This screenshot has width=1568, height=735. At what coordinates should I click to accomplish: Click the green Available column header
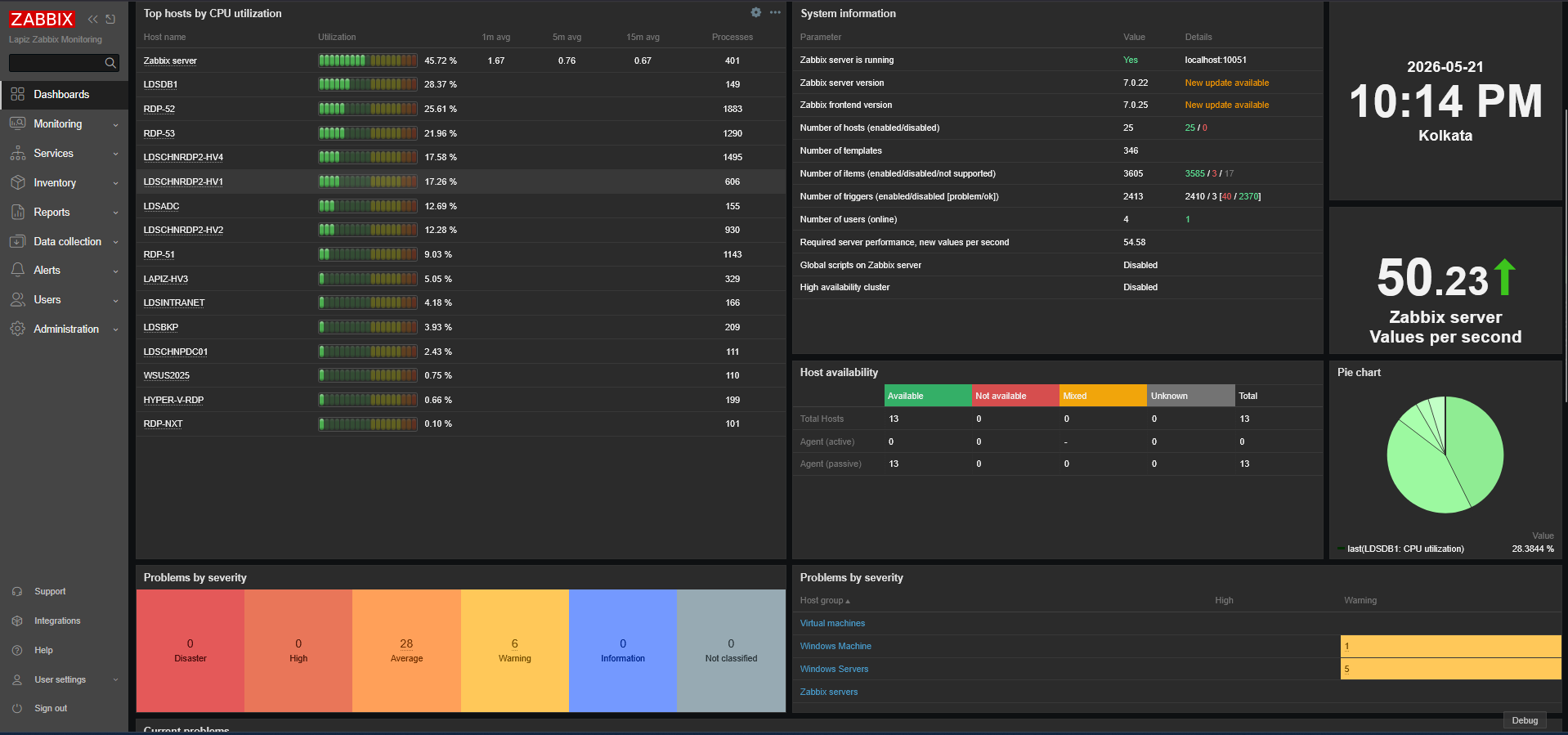(x=929, y=396)
